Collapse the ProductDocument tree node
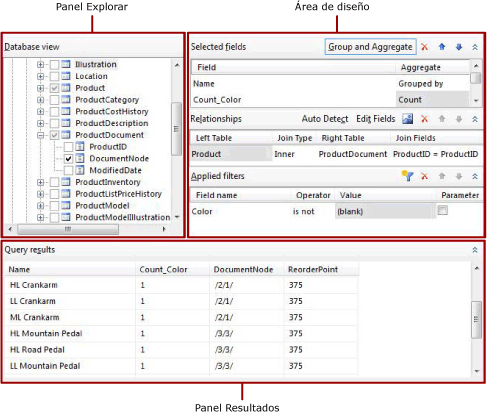This screenshot has height=414, width=487. pos(40,135)
